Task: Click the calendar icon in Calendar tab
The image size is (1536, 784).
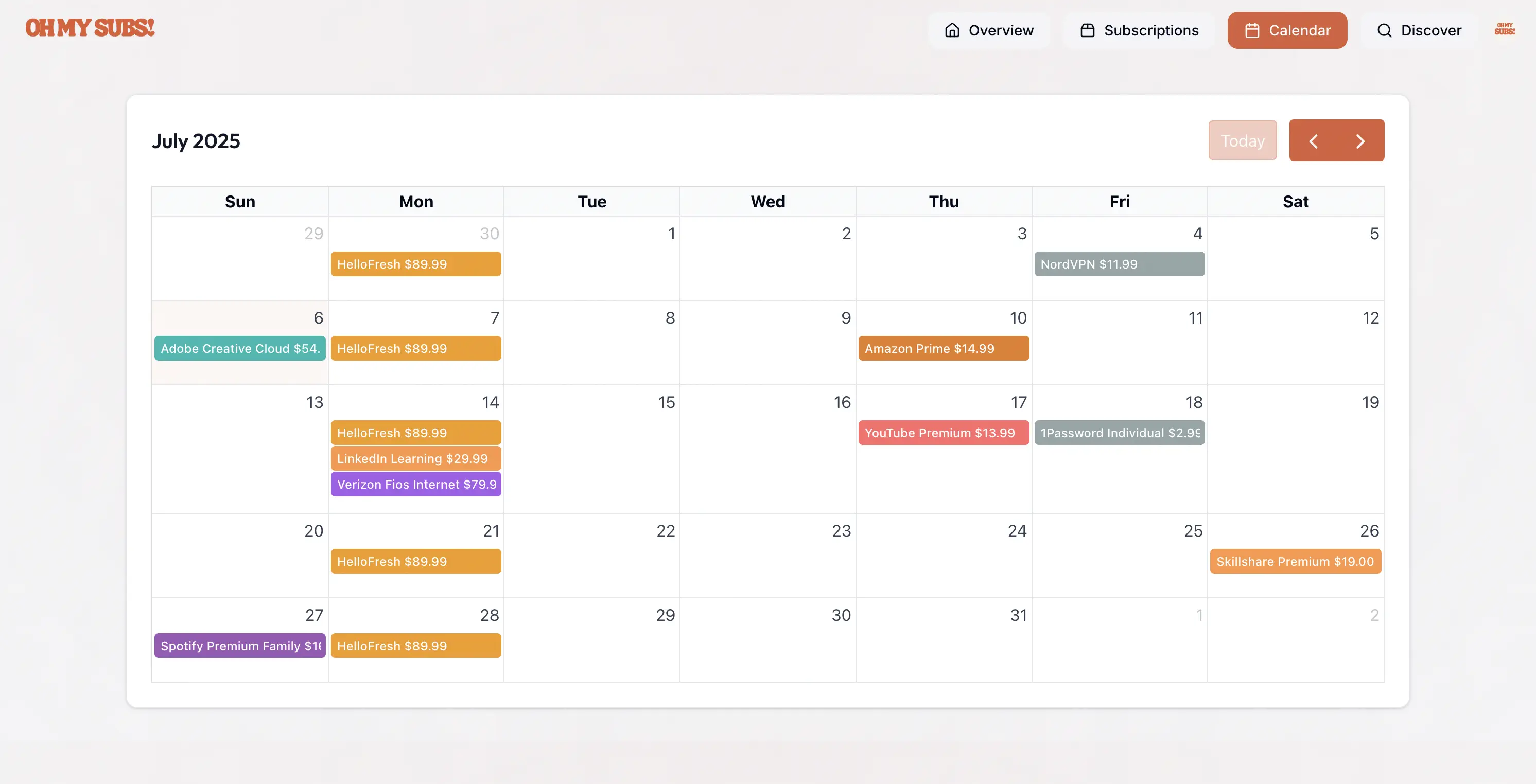Action: 1252,30
